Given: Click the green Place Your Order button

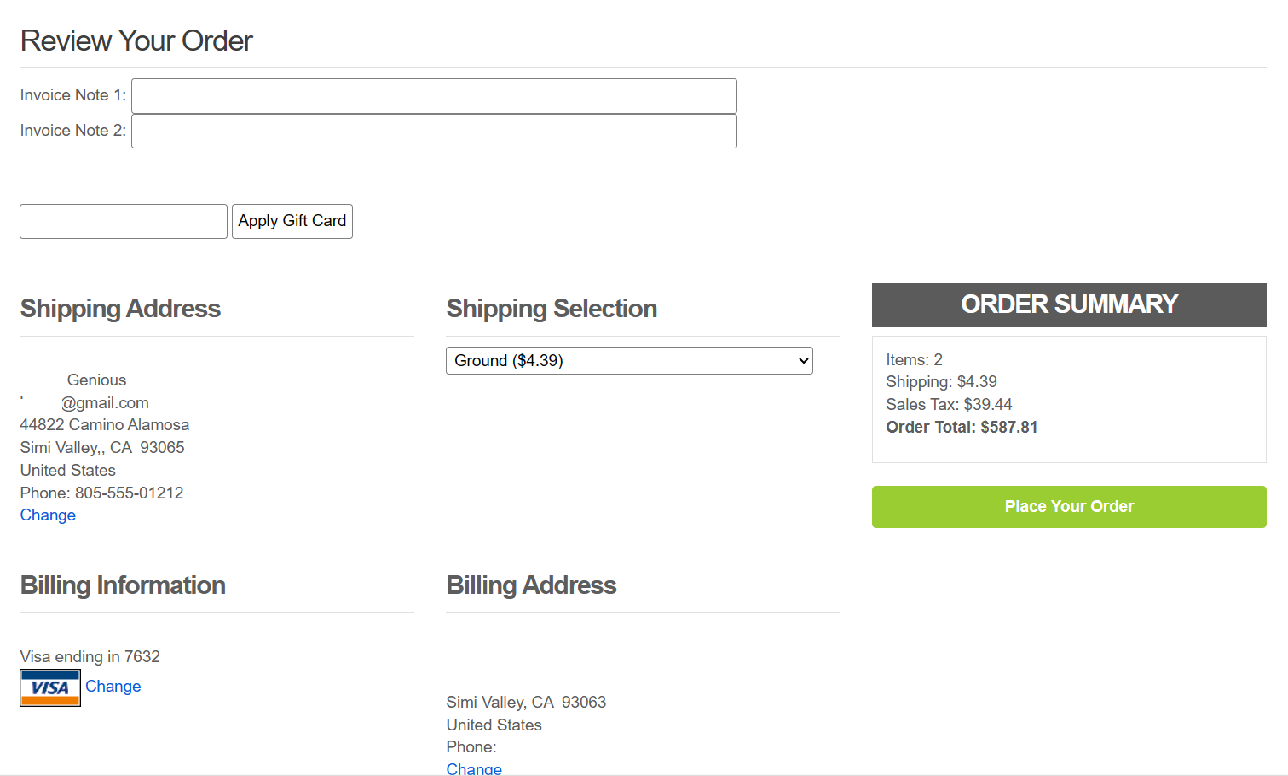Looking at the screenshot, I should pos(1069,507).
